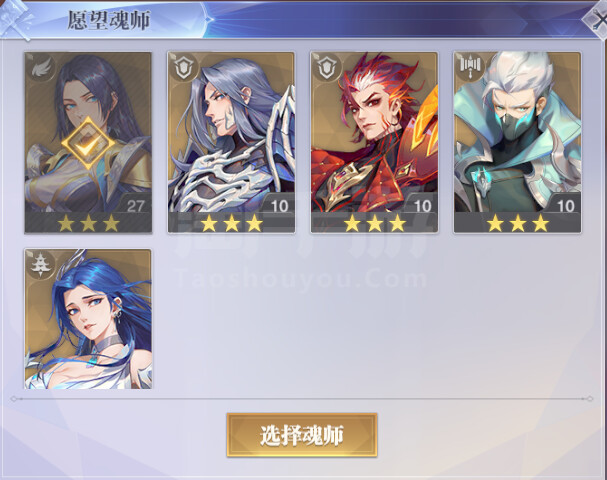This screenshot has width=607, height=480.
Task: Click three-star rating under red-haired hero
Action: click(374, 223)
